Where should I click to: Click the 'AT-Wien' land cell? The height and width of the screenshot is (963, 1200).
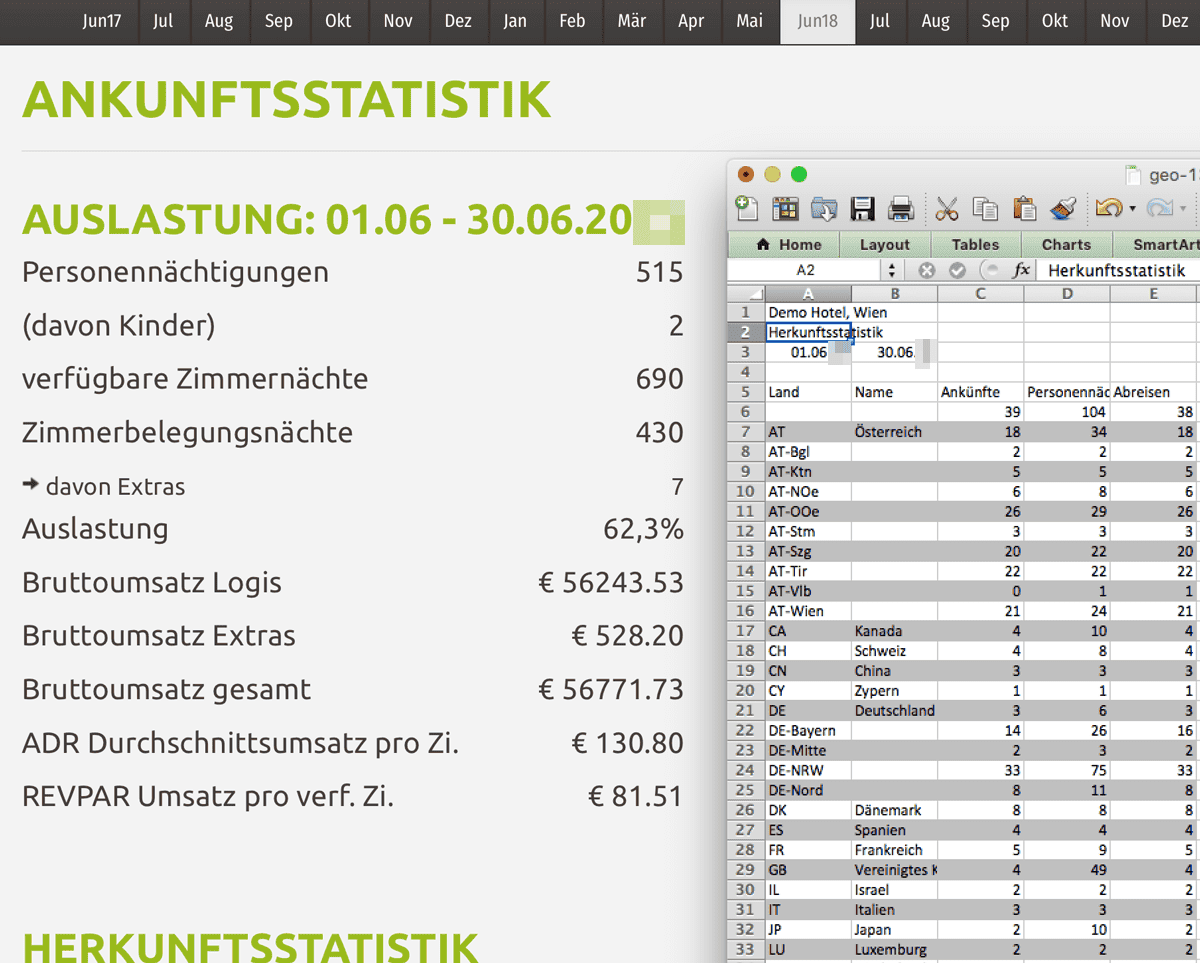pyautogui.click(x=808, y=611)
